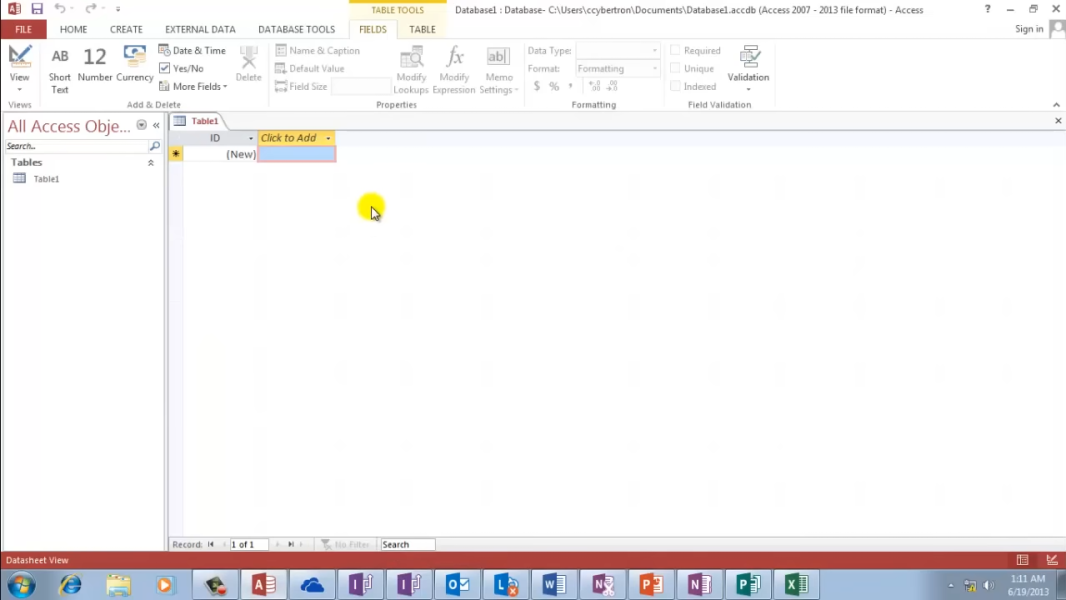The image size is (1066, 600).
Task: Collapse the ribbon with the caret
Action: click(x=1056, y=105)
